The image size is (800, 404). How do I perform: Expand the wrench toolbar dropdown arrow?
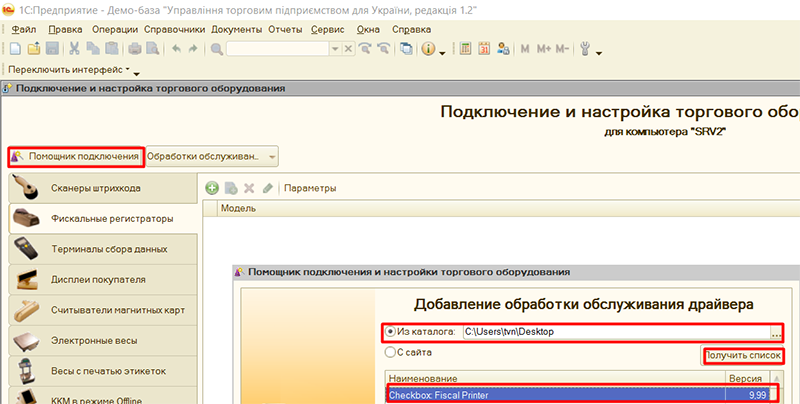coord(598,53)
